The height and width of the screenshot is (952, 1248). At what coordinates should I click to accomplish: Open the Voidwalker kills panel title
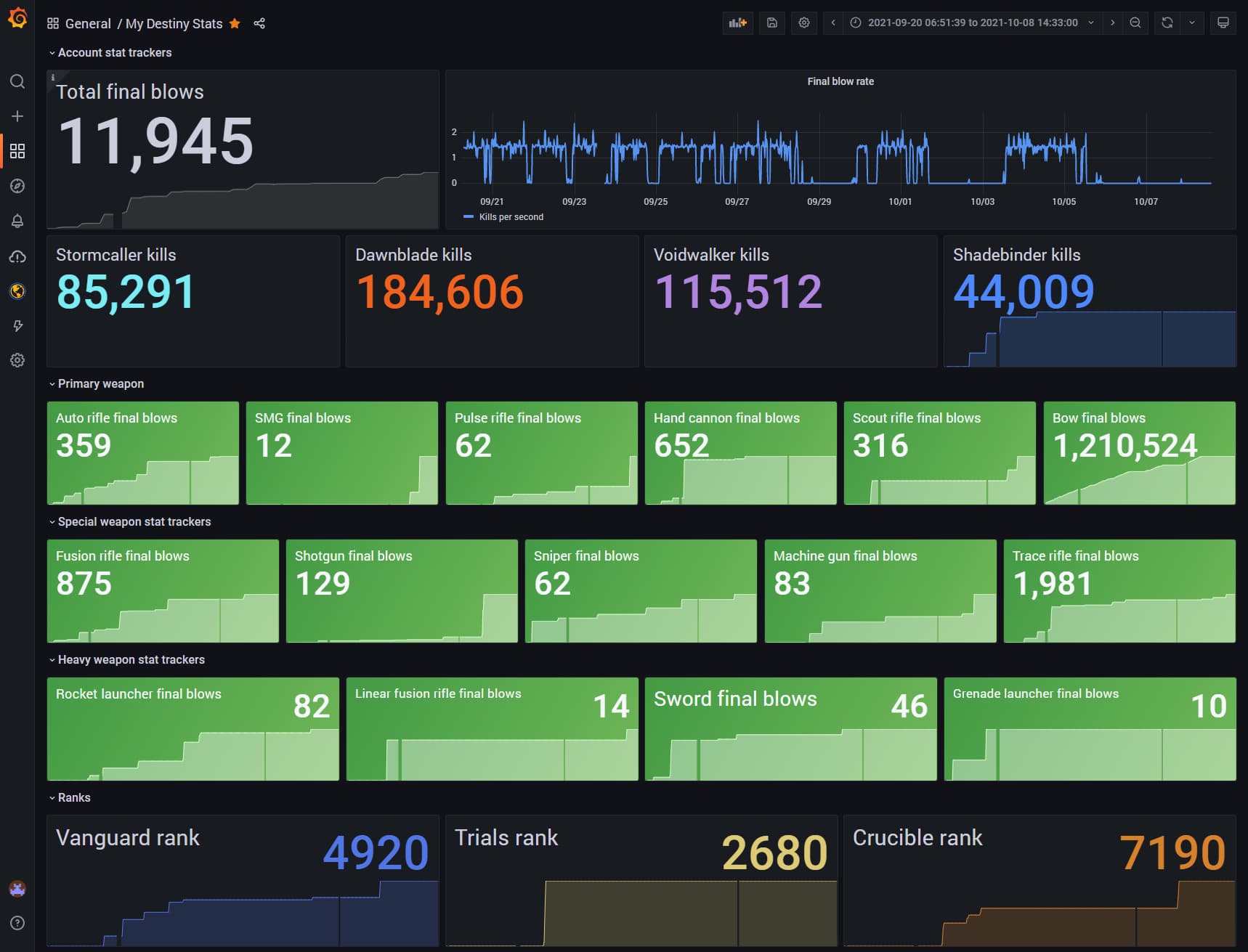pos(711,255)
